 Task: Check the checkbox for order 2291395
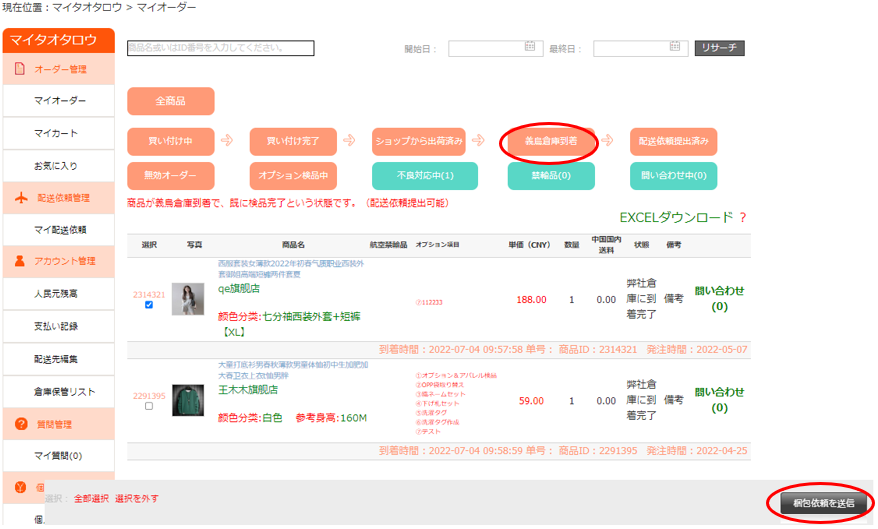[149, 406]
